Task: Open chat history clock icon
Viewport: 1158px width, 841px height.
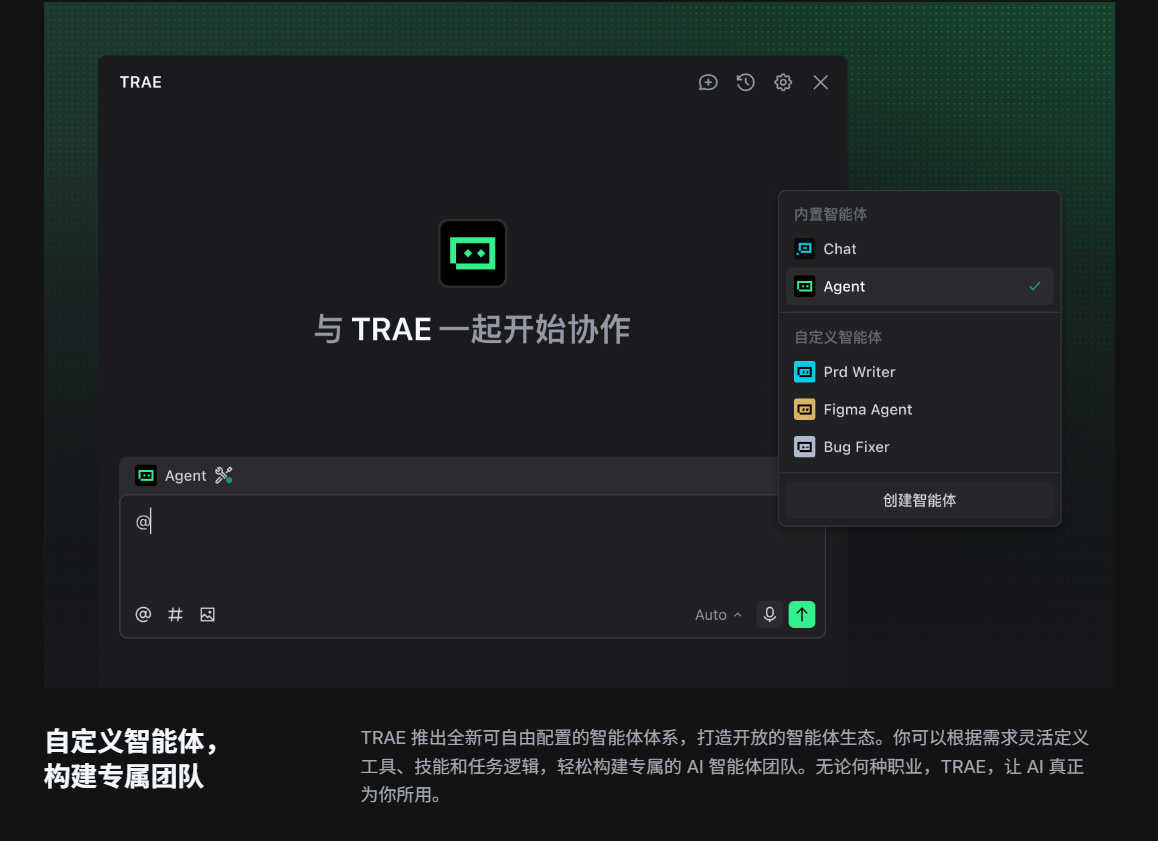Action: pyautogui.click(x=745, y=82)
